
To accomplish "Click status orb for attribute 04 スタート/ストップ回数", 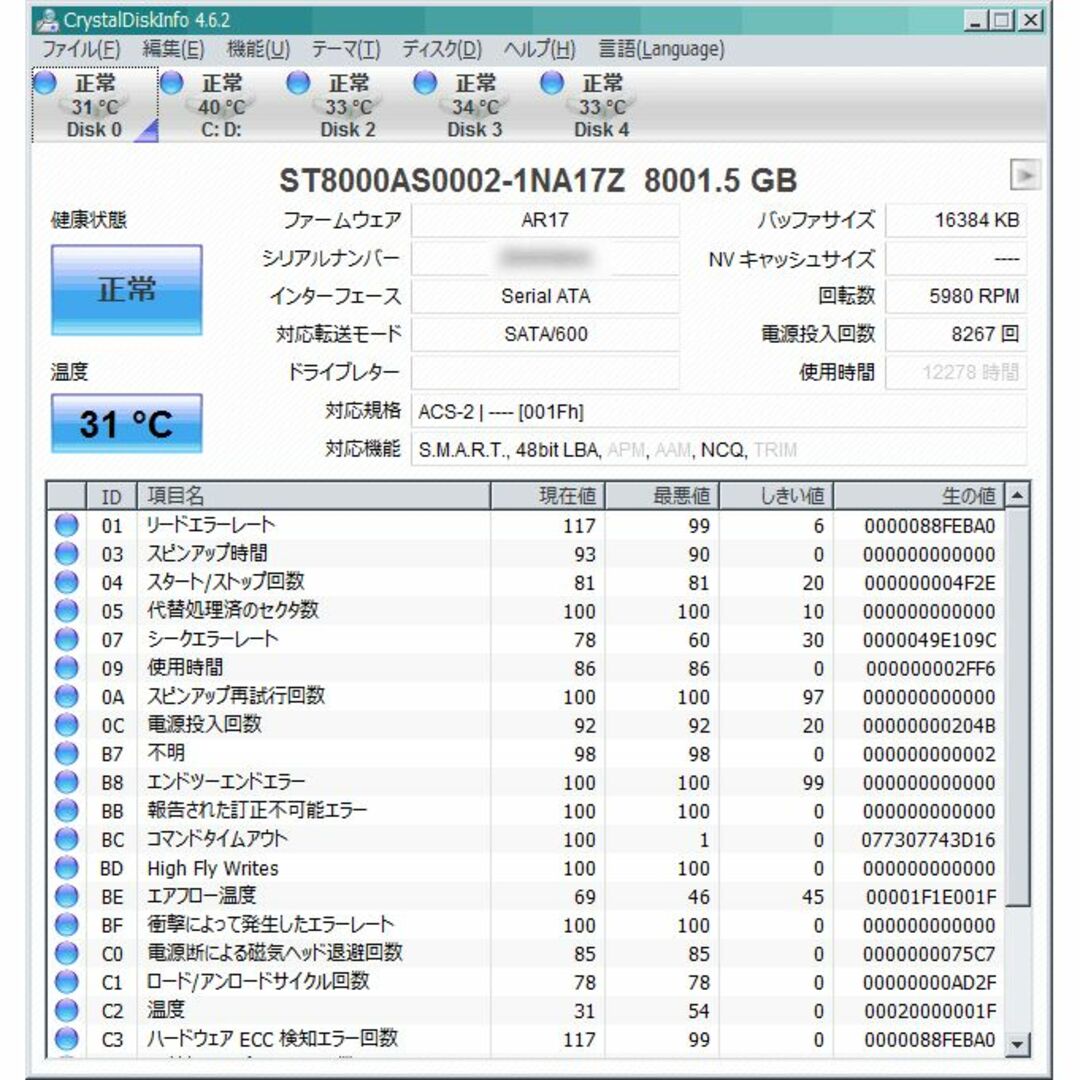I will [x=67, y=583].
